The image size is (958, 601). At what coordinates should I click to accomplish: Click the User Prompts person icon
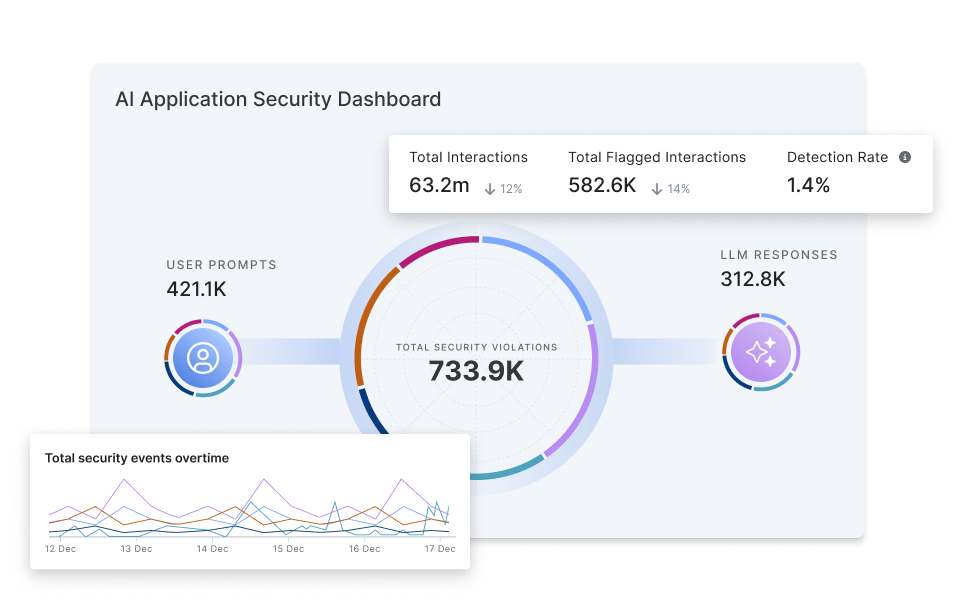pyautogui.click(x=203, y=358)
